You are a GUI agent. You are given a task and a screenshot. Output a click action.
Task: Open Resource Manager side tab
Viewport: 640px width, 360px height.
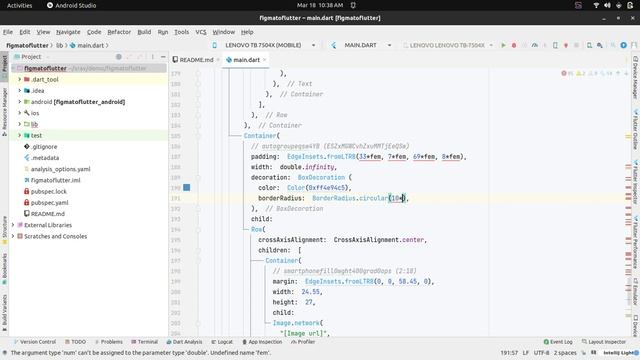point(4,111)
